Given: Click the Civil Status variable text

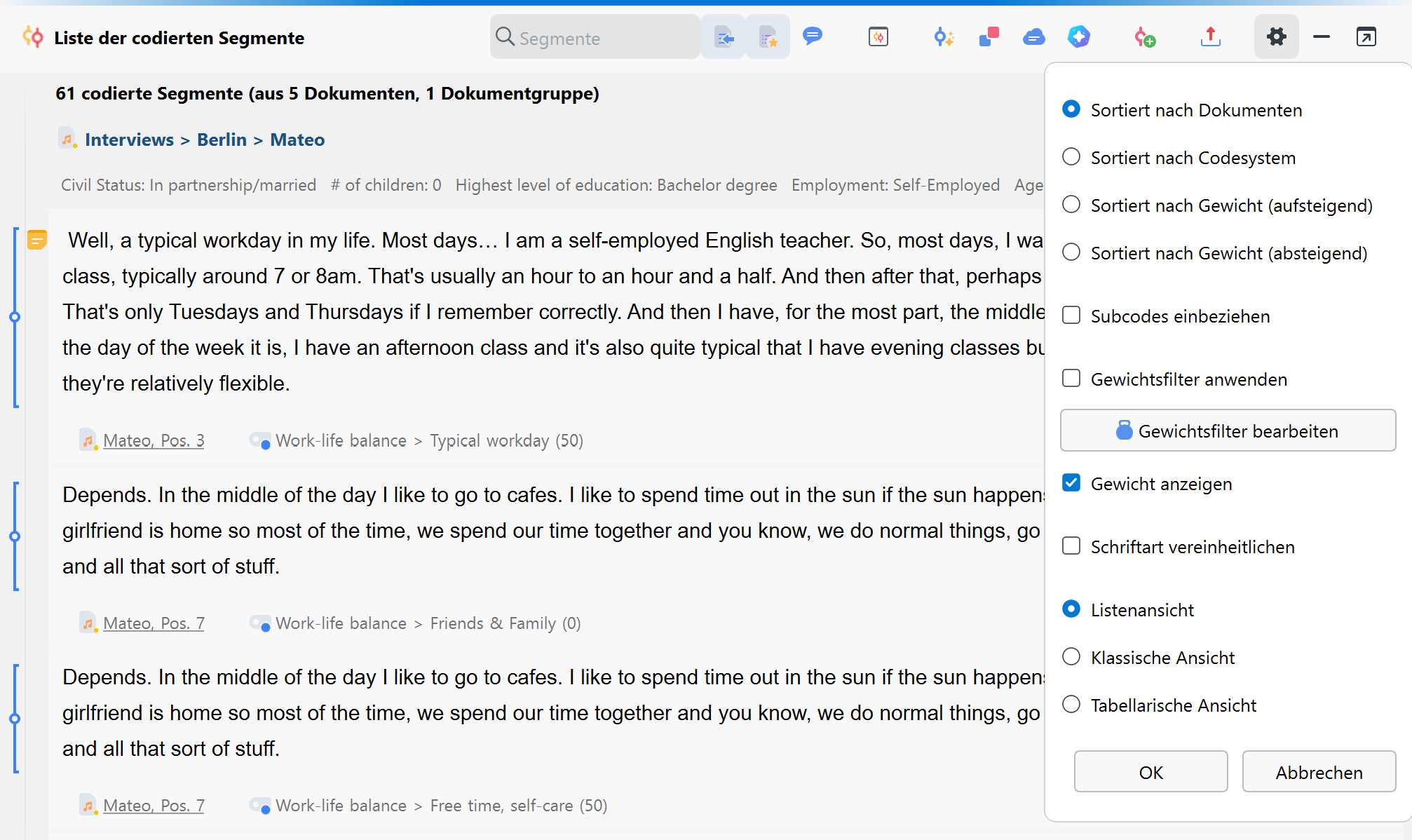Looking at the screenshot, I should click(189, 185).
